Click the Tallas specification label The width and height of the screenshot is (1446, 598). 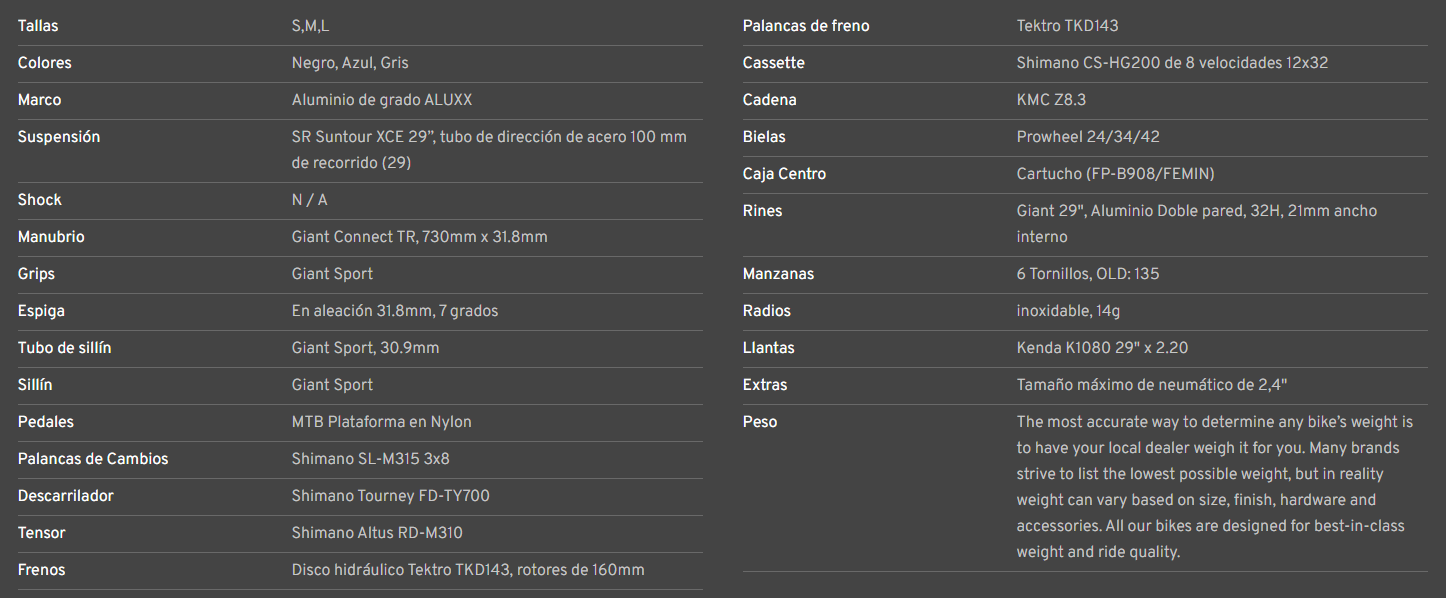[x=38, y=26]
